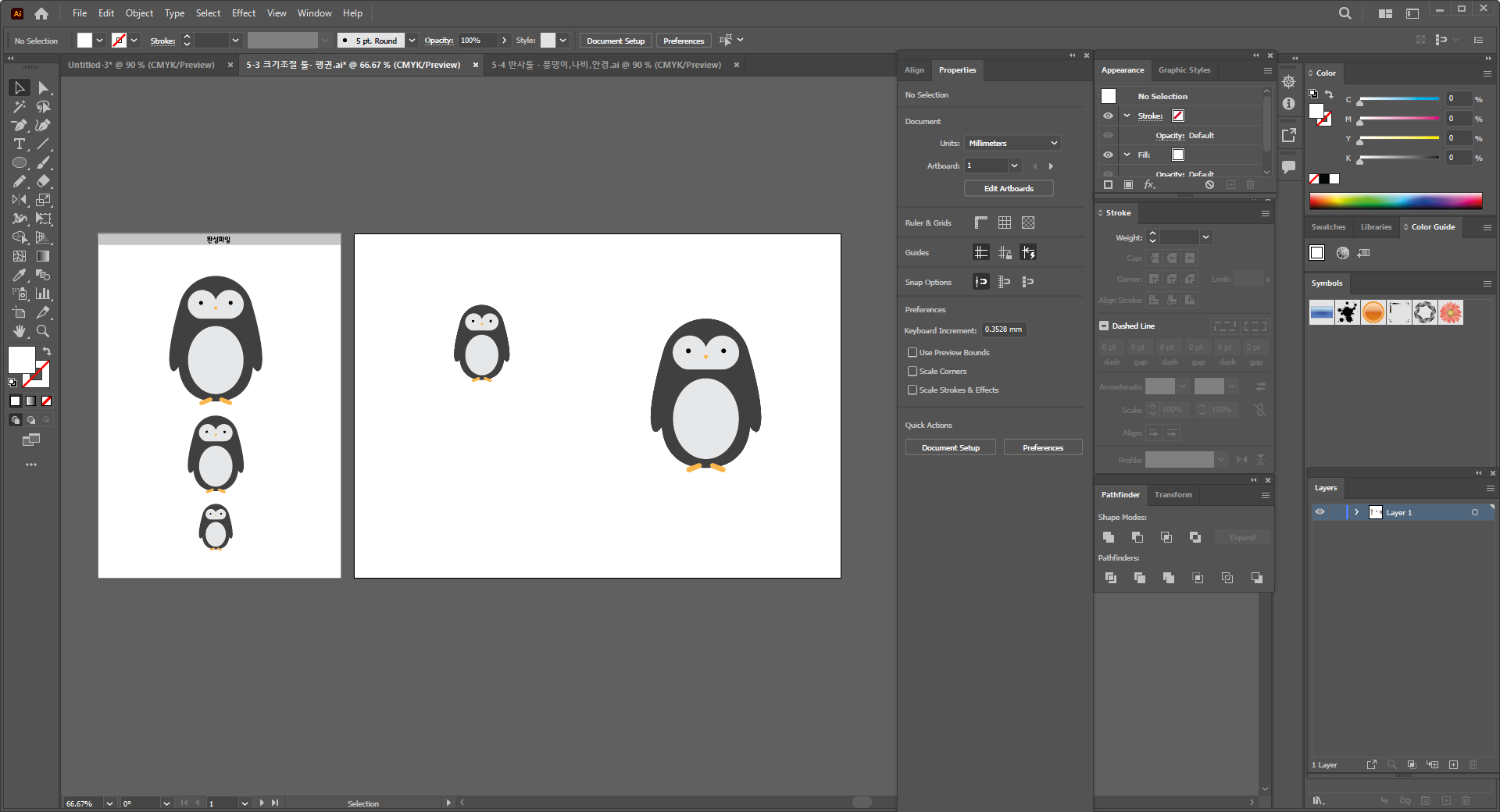Image resolution: width=1500 pixels, height=812 pixels.
Task: Switch to the Align tab
Action: tap(914, 70)
